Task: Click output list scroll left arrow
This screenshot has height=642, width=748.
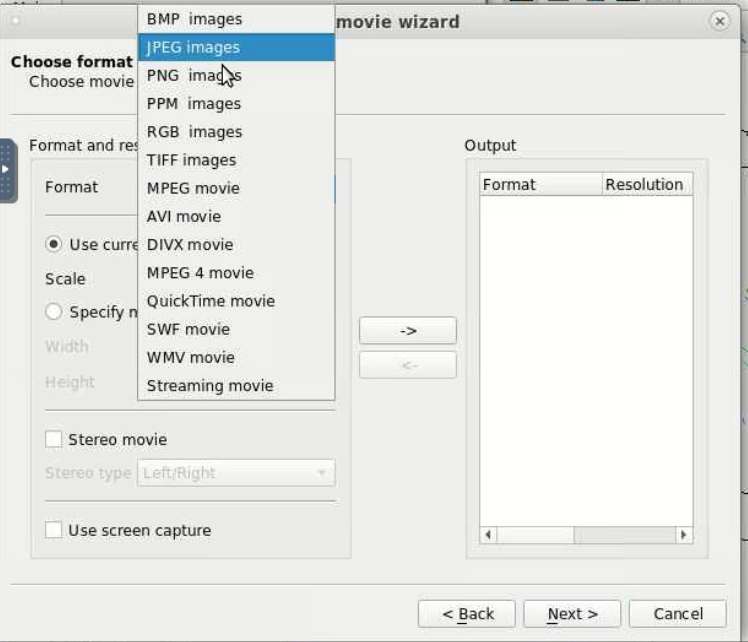Action: [488, 535]
